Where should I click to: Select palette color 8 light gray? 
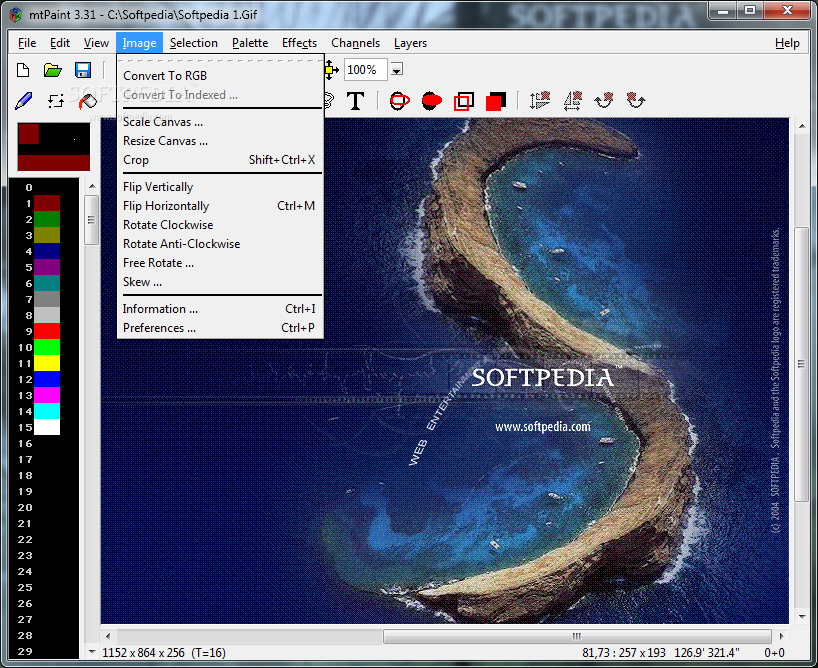pyautogui.click(x=47, y=315)
